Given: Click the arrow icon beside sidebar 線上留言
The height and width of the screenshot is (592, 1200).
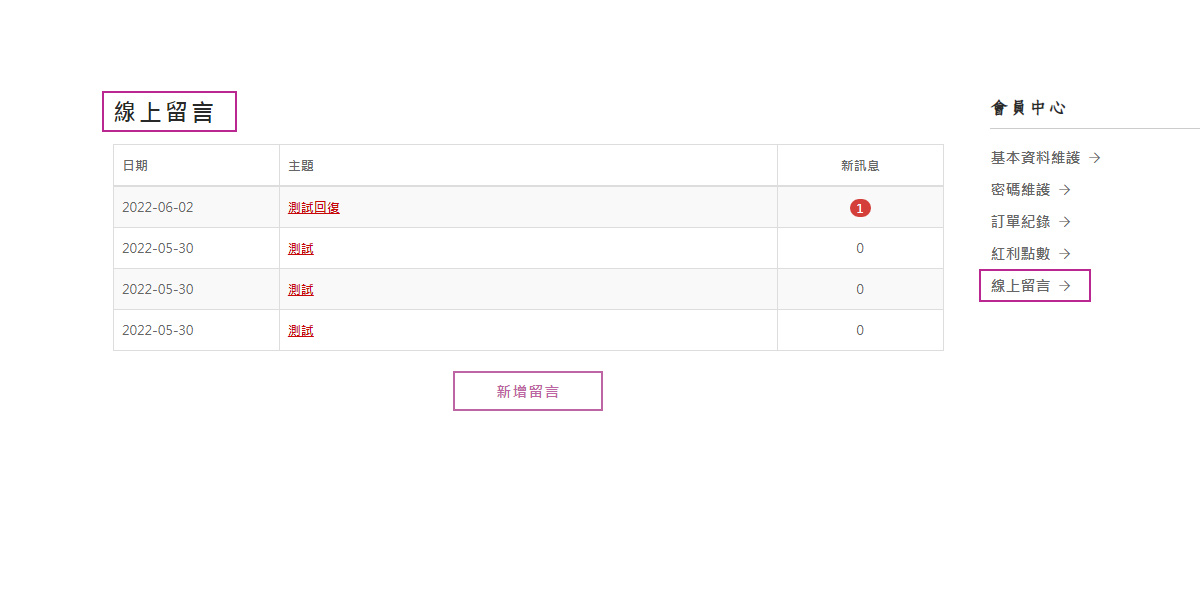Looking at the screenshot, I should tap(1065, 286).
